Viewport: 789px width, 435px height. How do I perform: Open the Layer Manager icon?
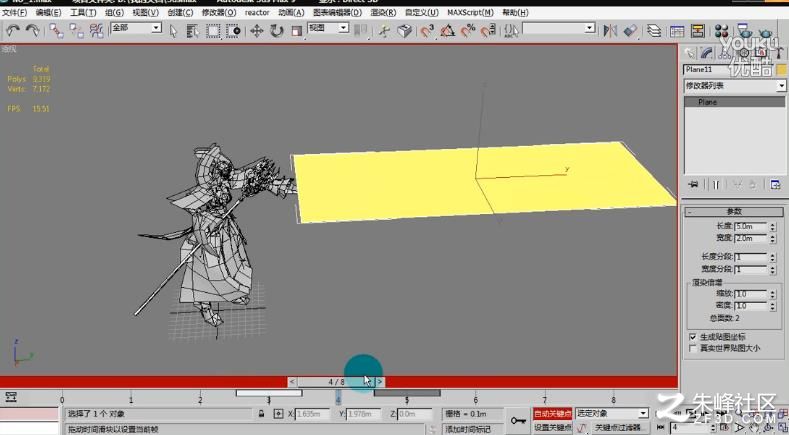[654, 31]
